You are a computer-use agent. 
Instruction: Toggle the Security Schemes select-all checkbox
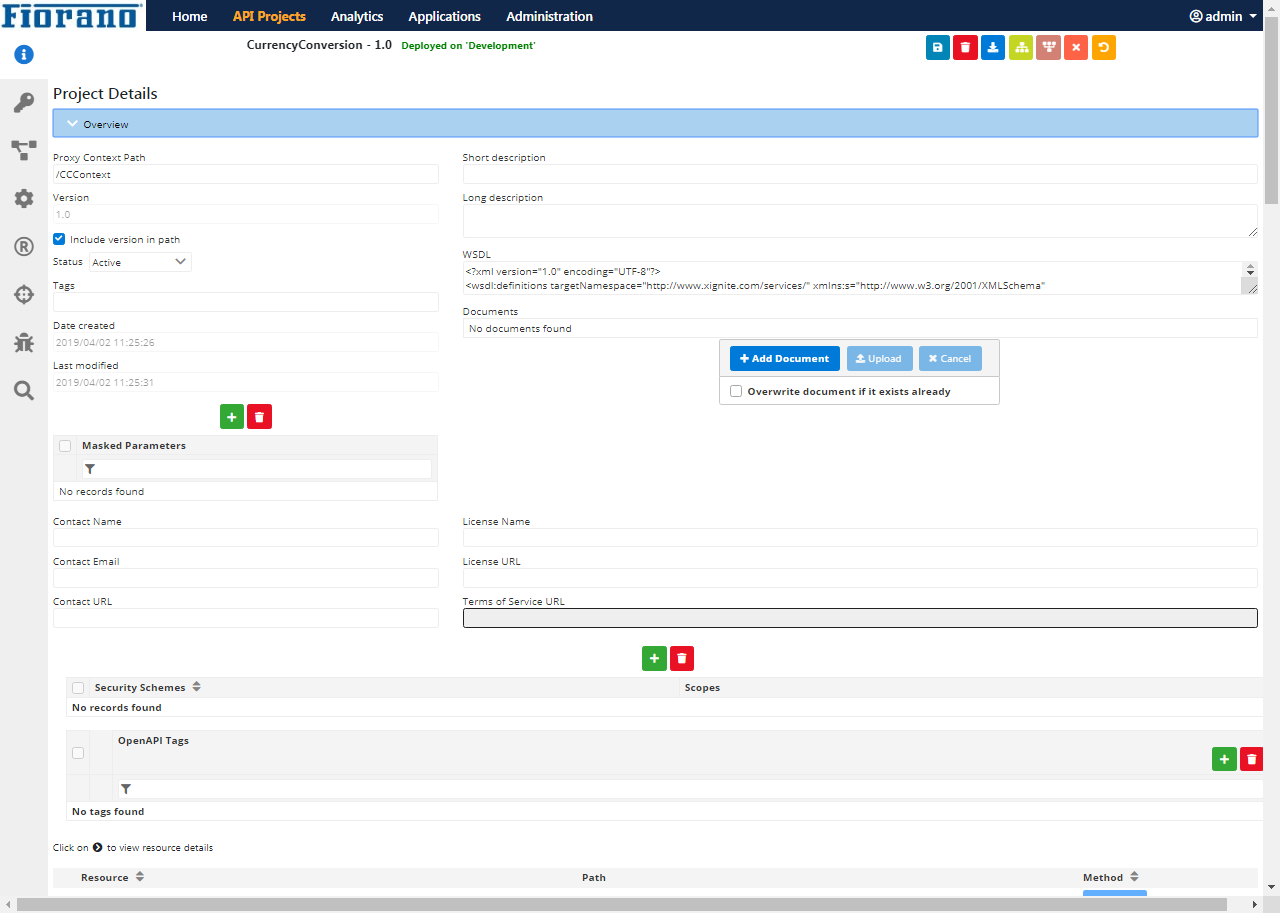(78, 688)
